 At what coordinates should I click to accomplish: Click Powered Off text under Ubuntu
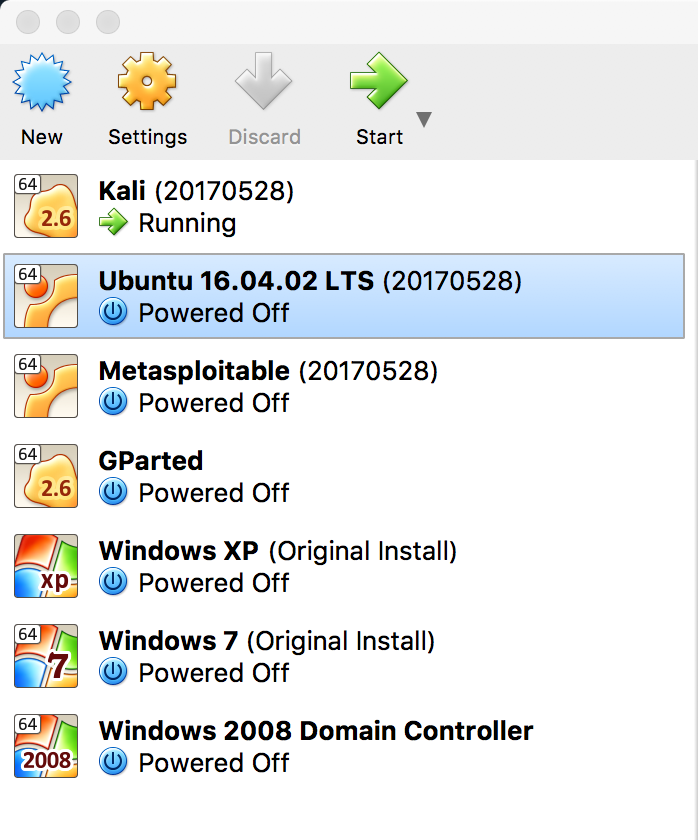214,313
